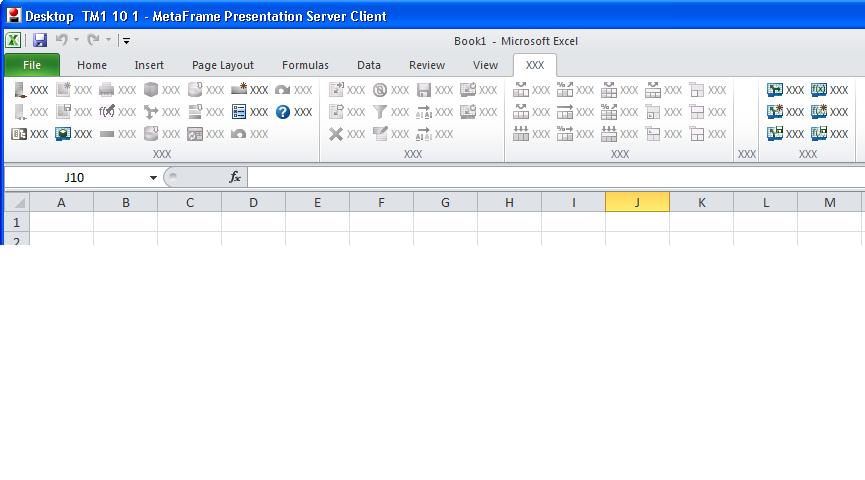Click the greyed printer icon in the ribbon
The image size is (865, 480).
106,89
